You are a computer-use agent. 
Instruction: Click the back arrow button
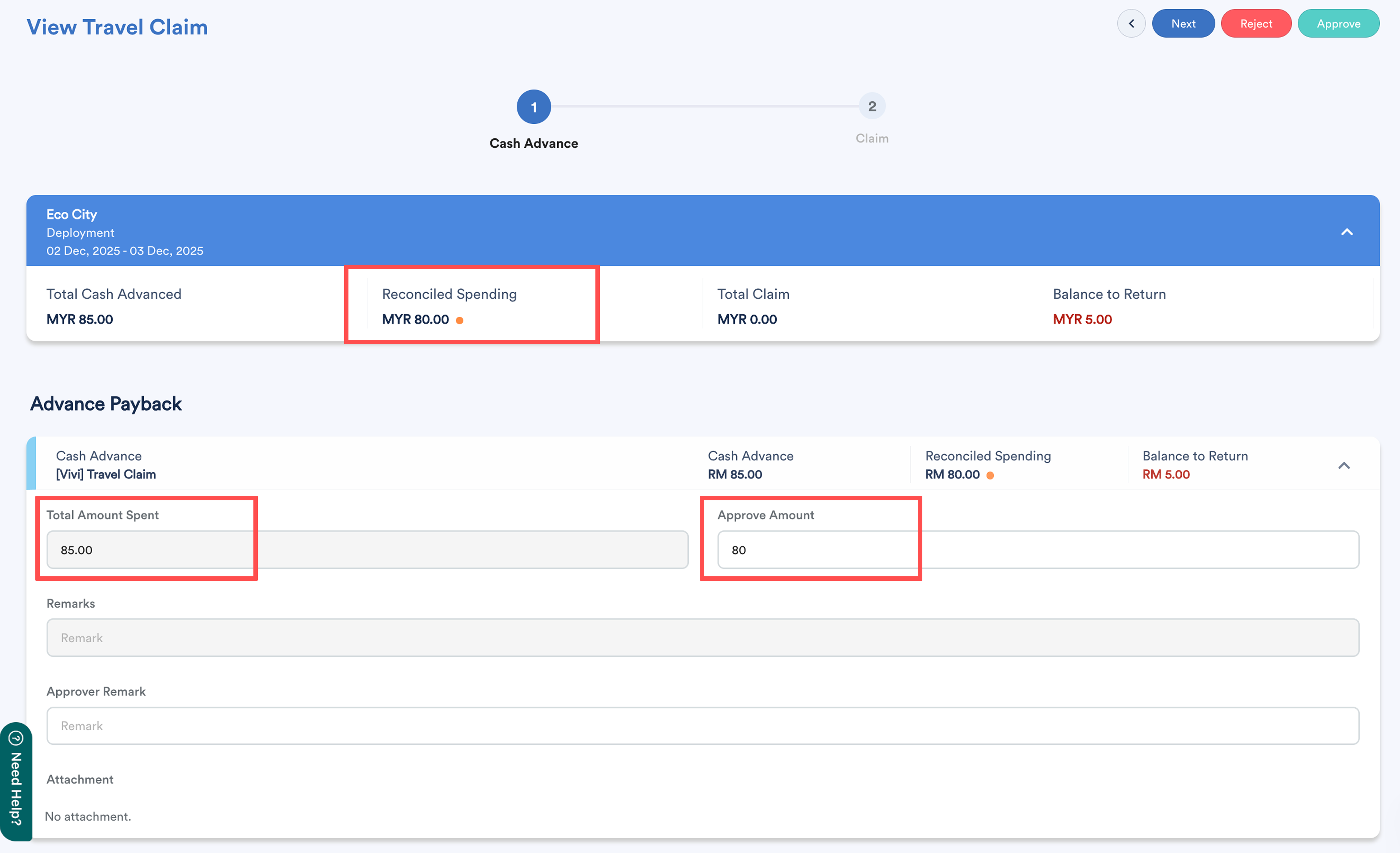[1131, 23]
